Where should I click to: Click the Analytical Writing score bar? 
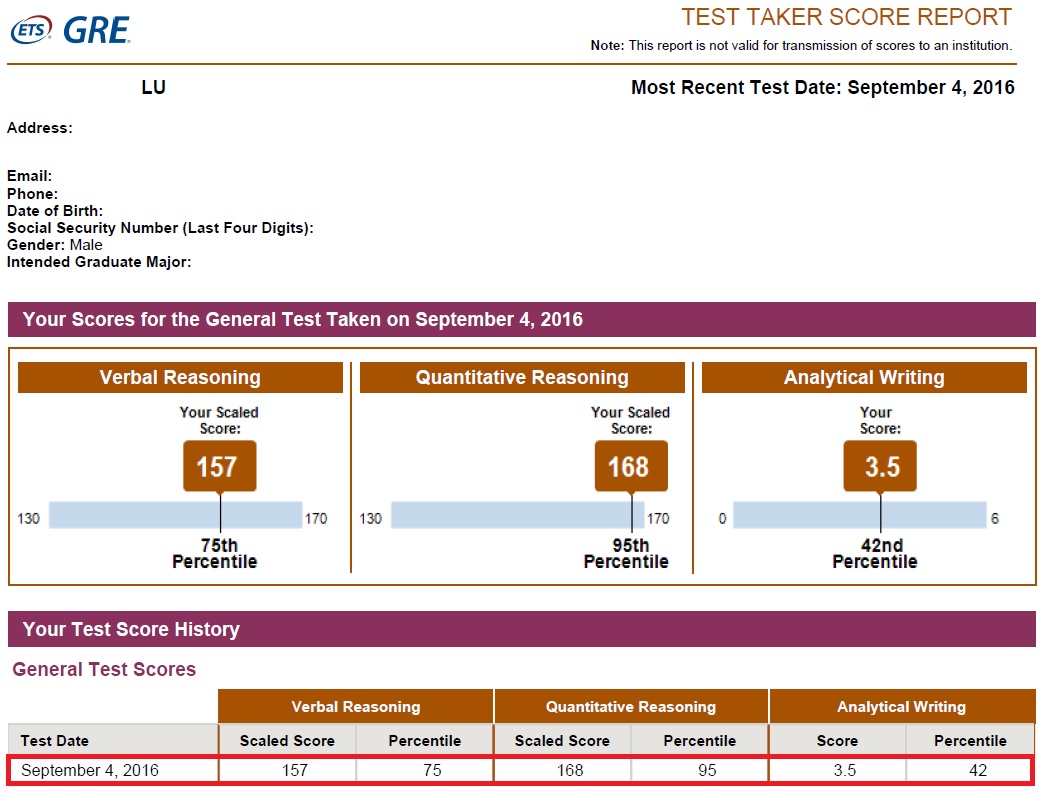[x=860, y=515]
